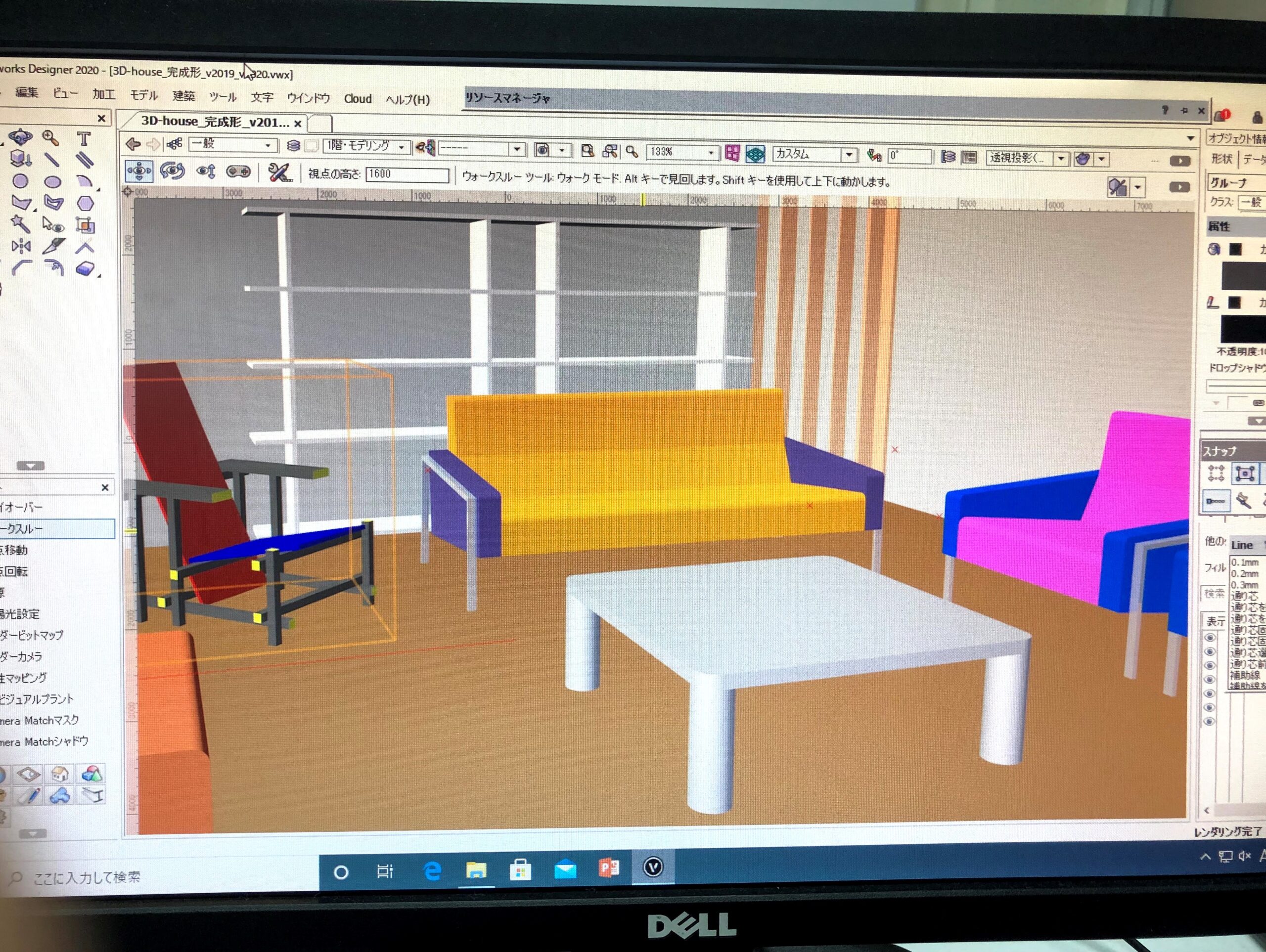Open the Cloud menu
Image resolution: width=1266 pixels, height=952 pixels.
(x=358, y=99)
